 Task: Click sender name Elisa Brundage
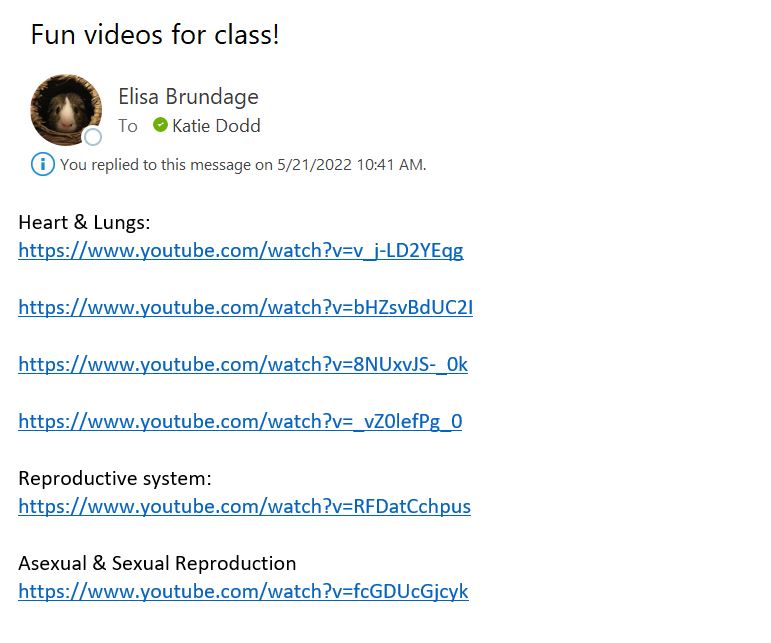(x=188, y=96)
